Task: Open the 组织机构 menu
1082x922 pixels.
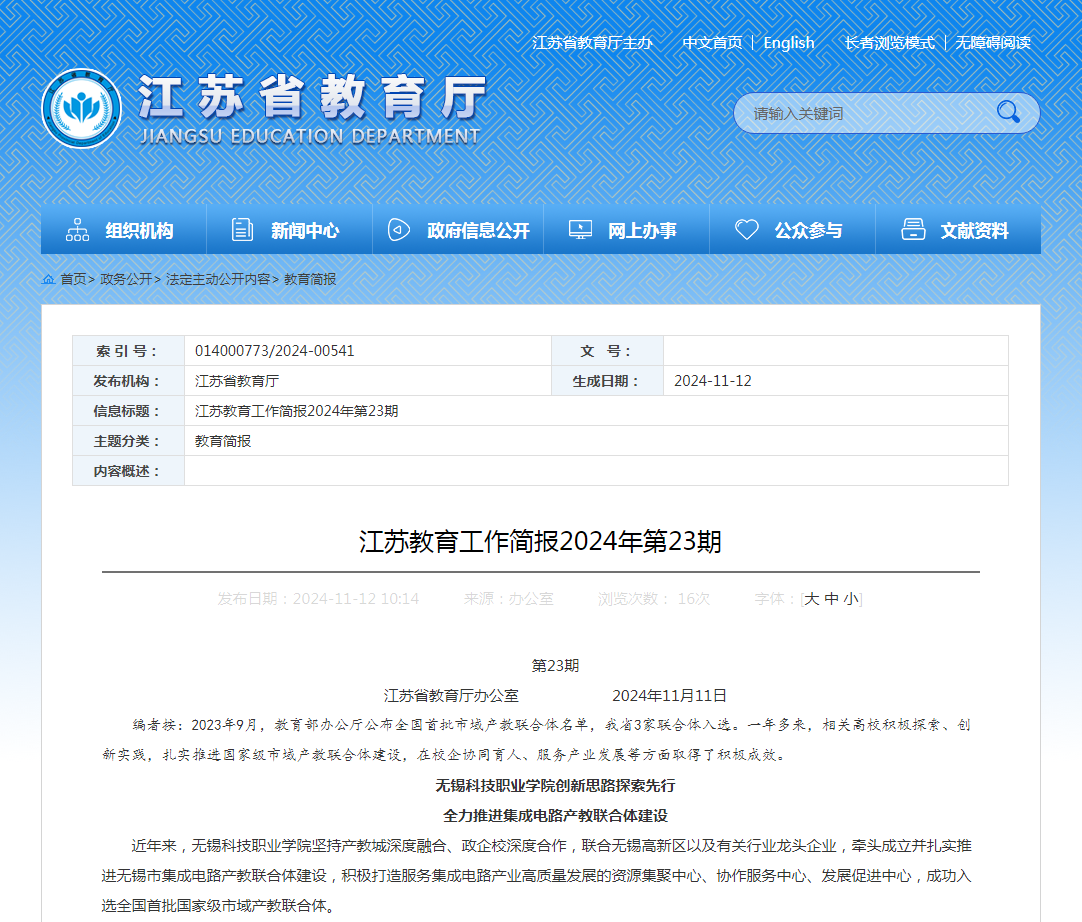Action: [x=139, y=231]
